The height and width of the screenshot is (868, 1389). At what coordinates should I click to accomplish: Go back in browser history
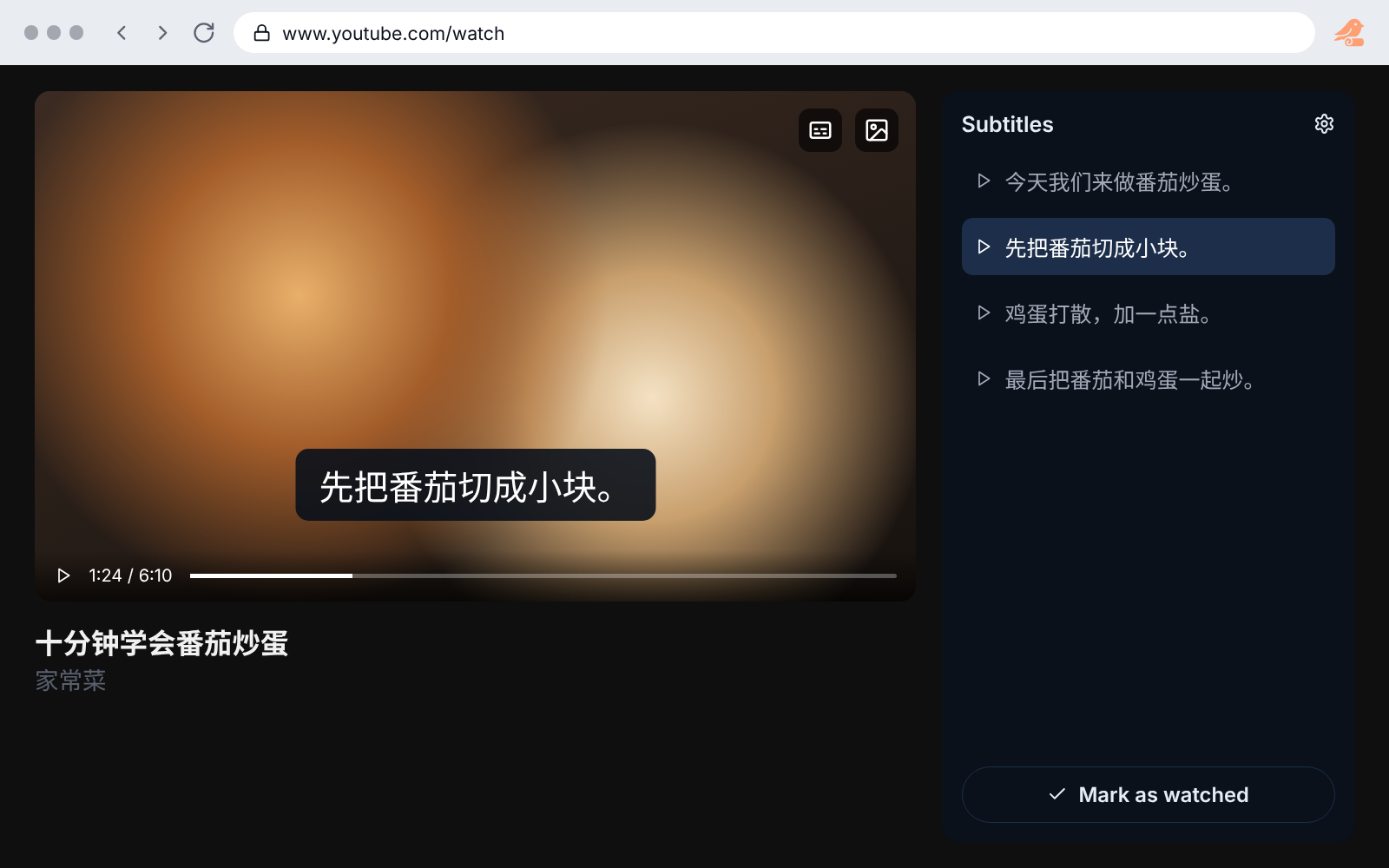[x=122, y=33]
